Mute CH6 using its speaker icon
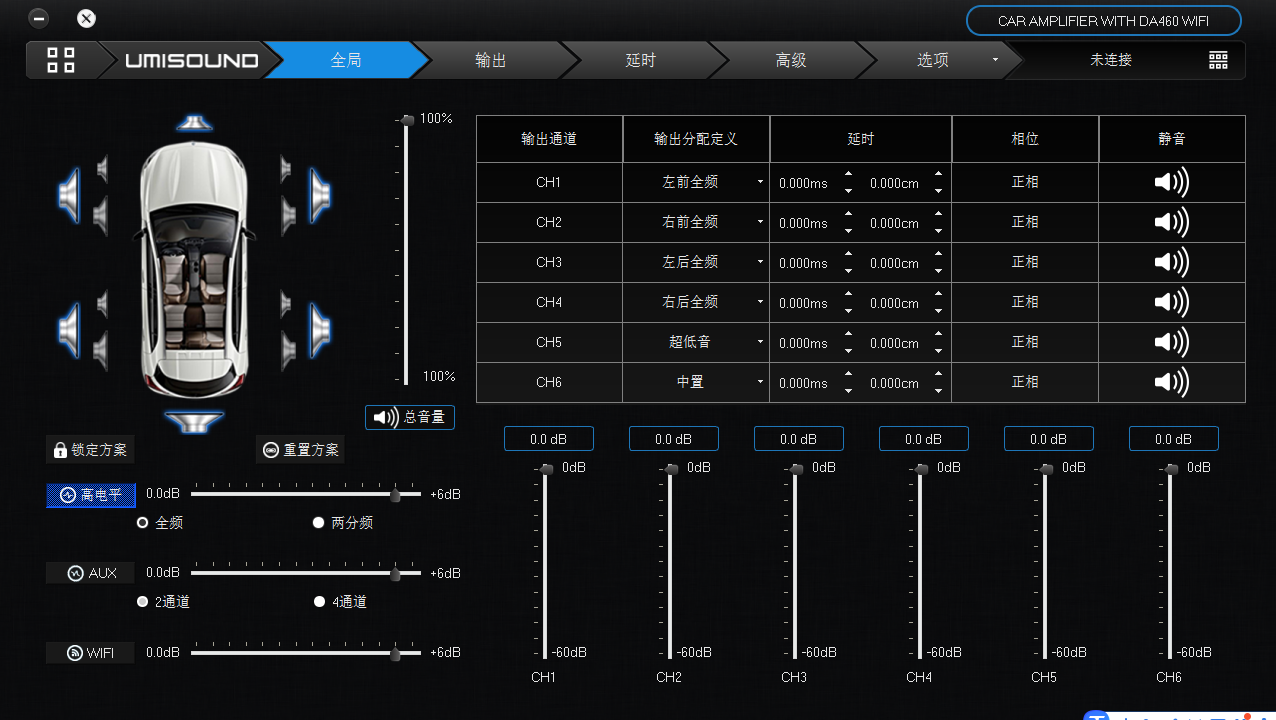The image size is (1276, 720). [1171, 382]
